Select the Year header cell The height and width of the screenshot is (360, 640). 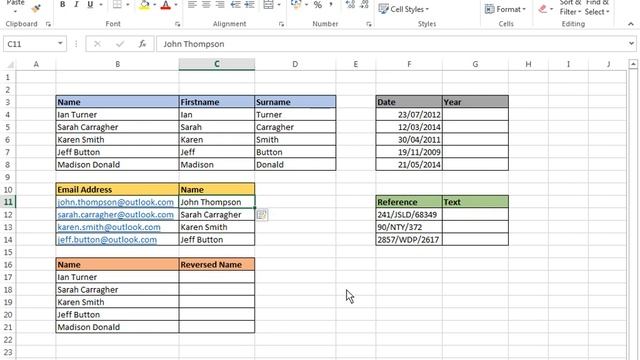coord(476,102)
